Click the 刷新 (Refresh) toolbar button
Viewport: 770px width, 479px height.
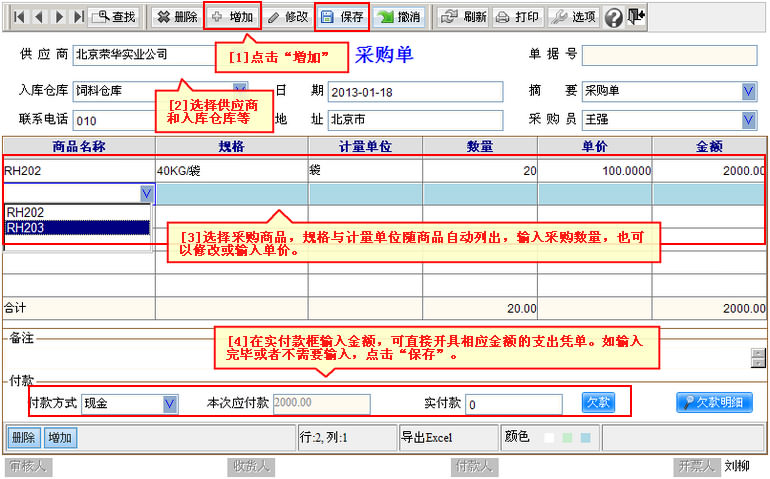(464, 17)
